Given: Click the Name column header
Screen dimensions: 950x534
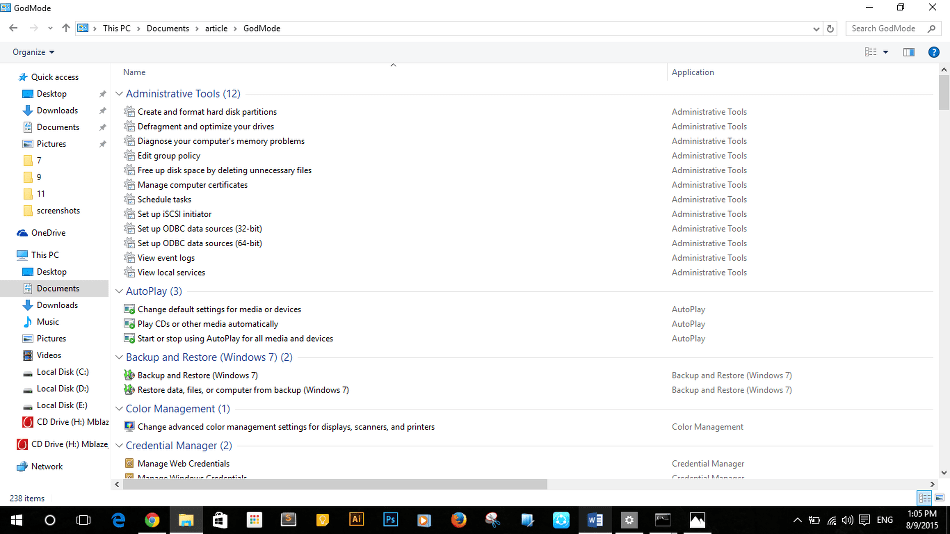Looking at the screenshot, I should click(x=135, y=72).
